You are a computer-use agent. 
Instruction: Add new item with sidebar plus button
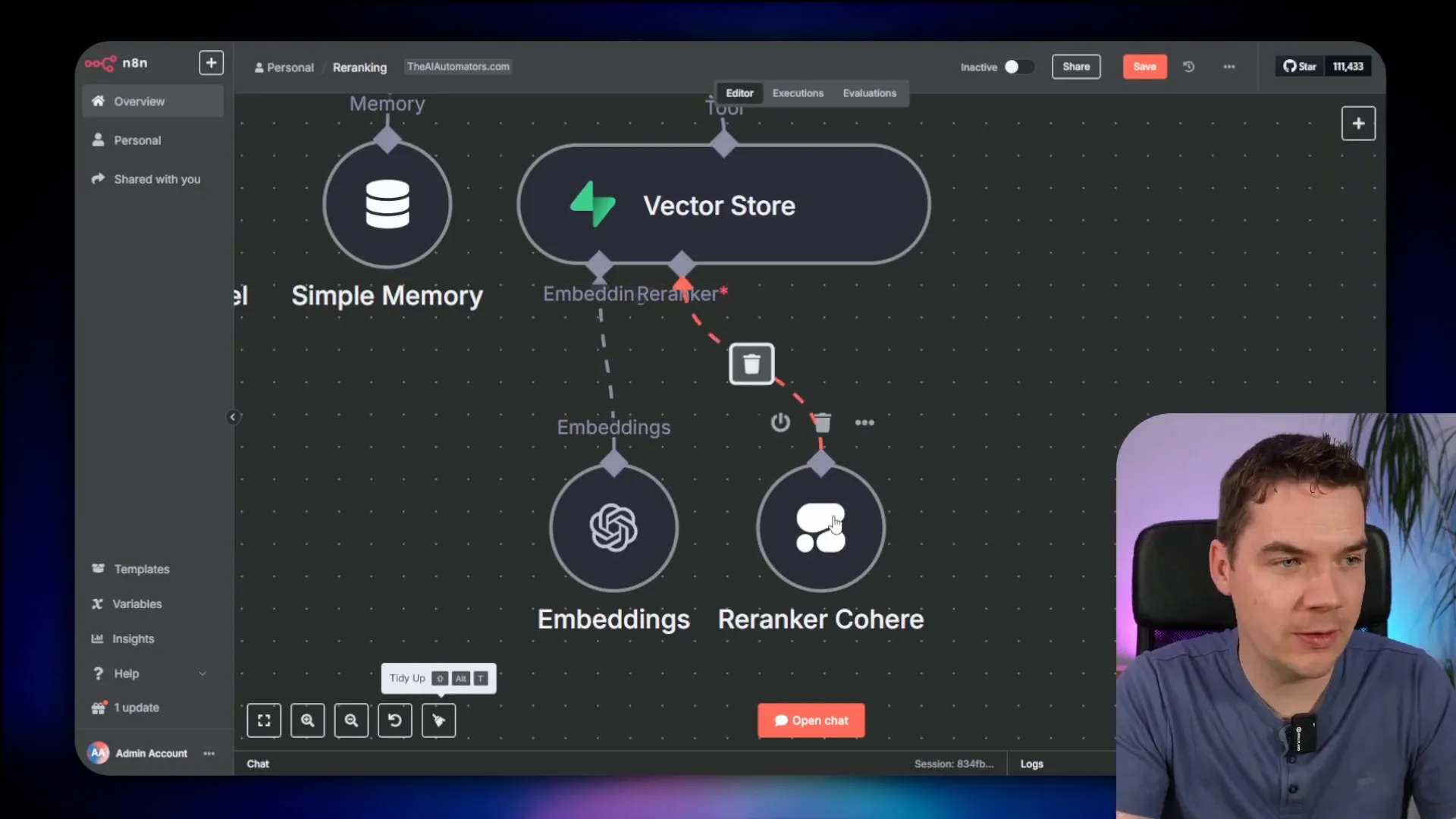212,63
